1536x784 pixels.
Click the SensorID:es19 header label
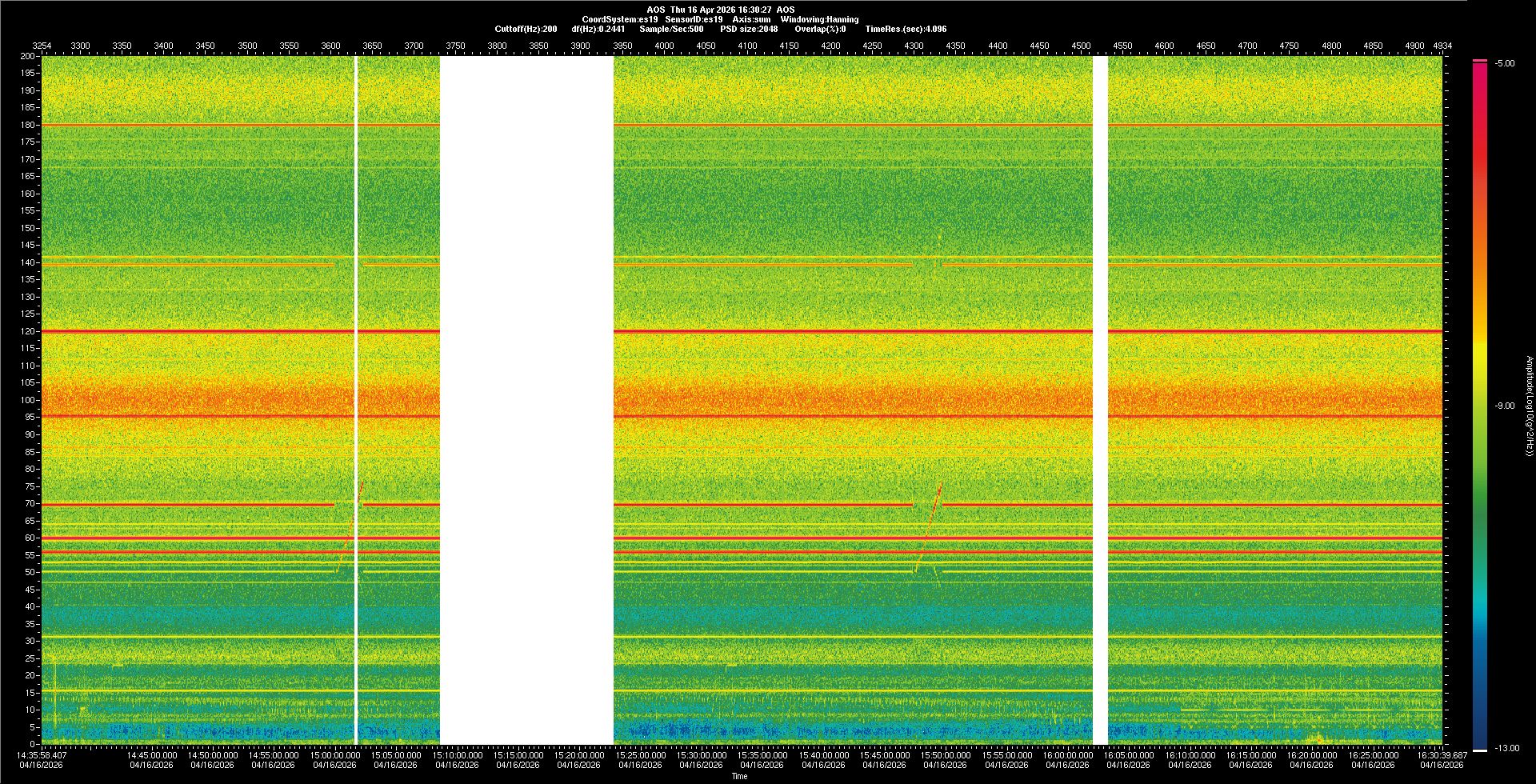point(694,19)
